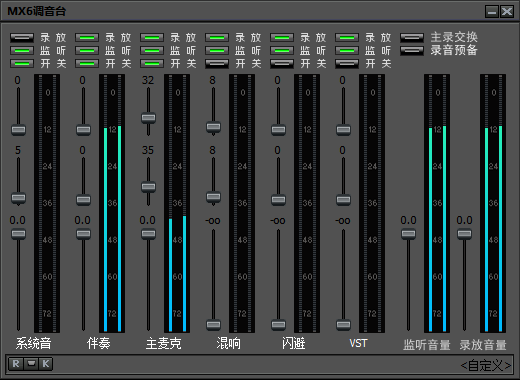Click 主麦克 top slider handle showing 32

(x=148, y=118)
